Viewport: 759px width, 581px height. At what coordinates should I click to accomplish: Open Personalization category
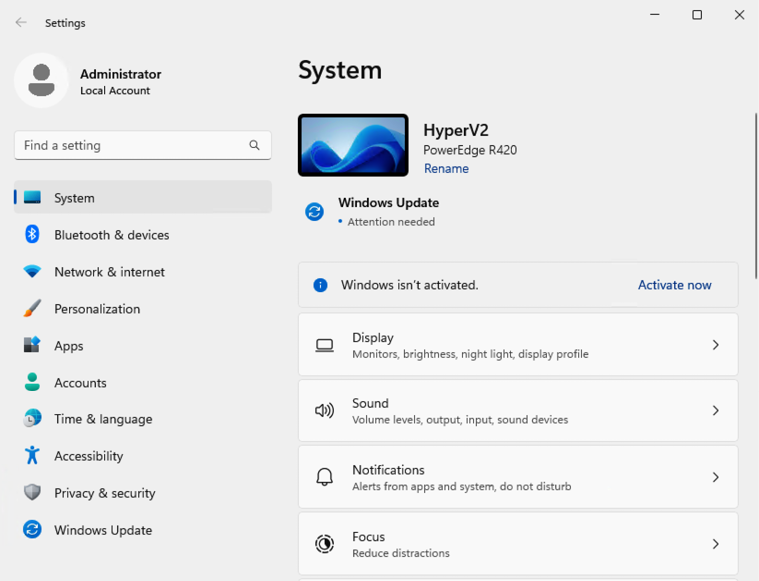click(x=97, y=309)
